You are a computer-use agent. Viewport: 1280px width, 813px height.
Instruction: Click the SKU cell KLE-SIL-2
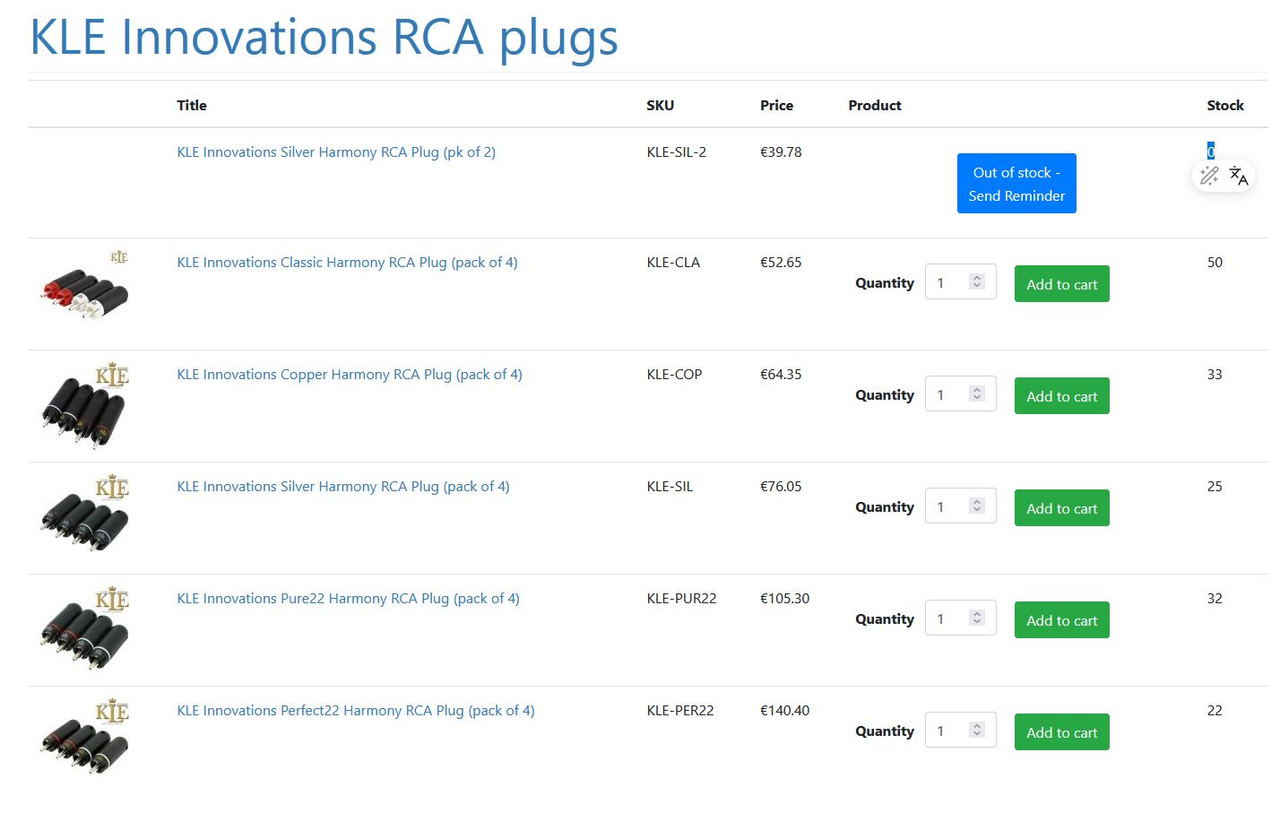pos(677,152)
